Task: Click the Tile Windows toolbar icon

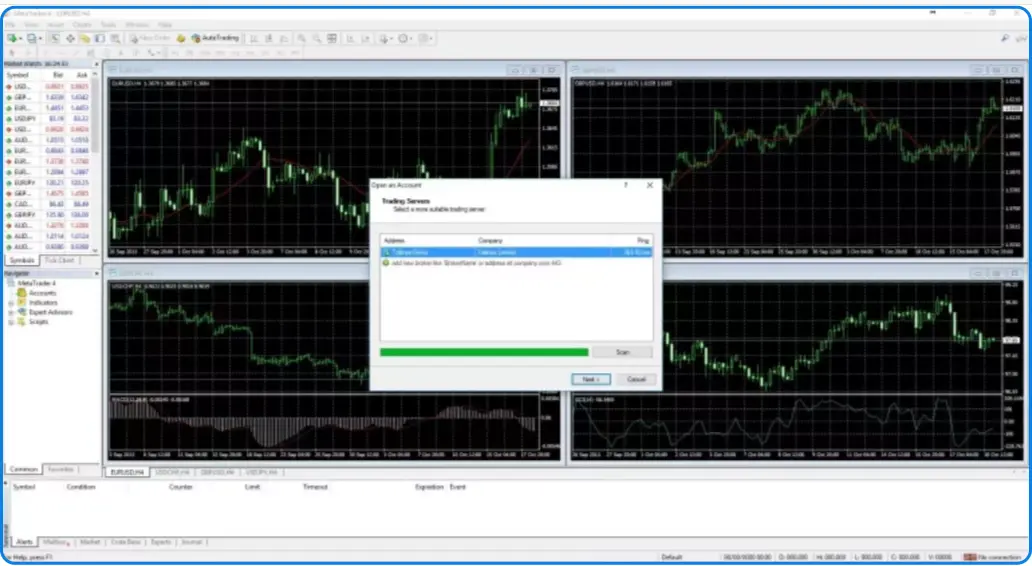Action: point(332,39)
